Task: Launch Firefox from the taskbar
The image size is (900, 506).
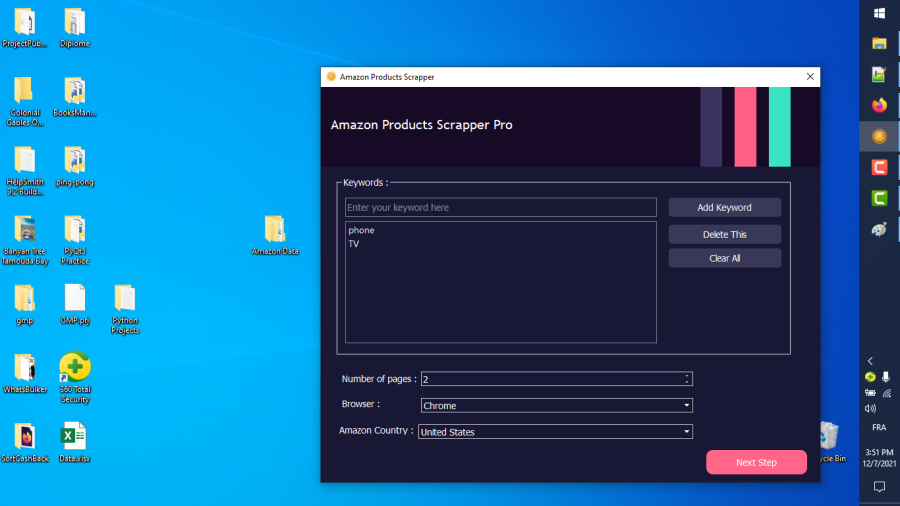Action: click(x=879, y=105)
